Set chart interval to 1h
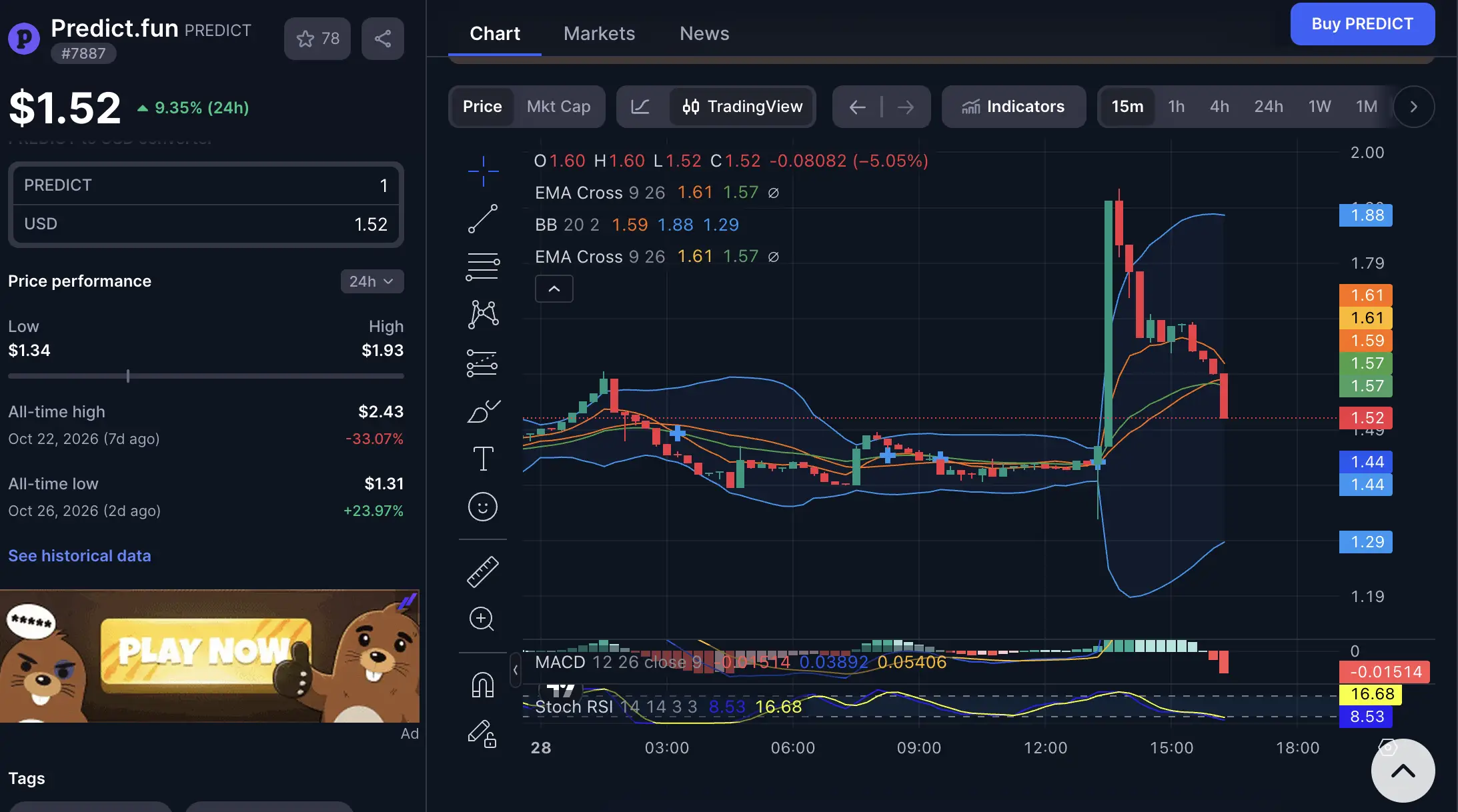1458x812 pixels. (x=1177, y=107)
